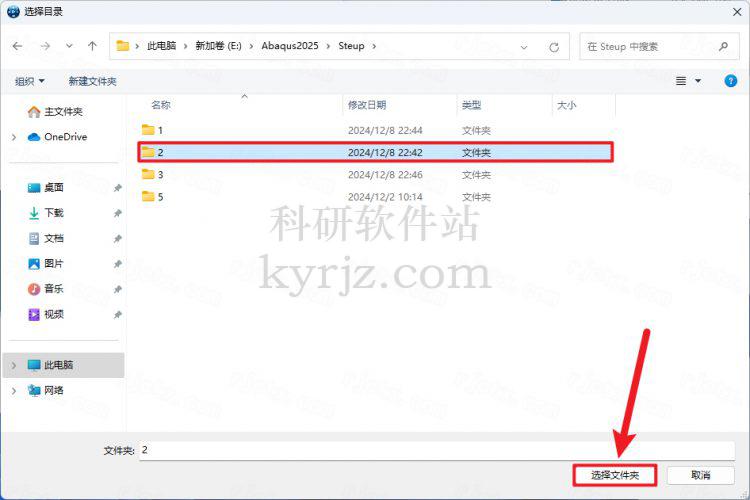Select 网络 in the sidebar
750x500 pixels.
46,390
